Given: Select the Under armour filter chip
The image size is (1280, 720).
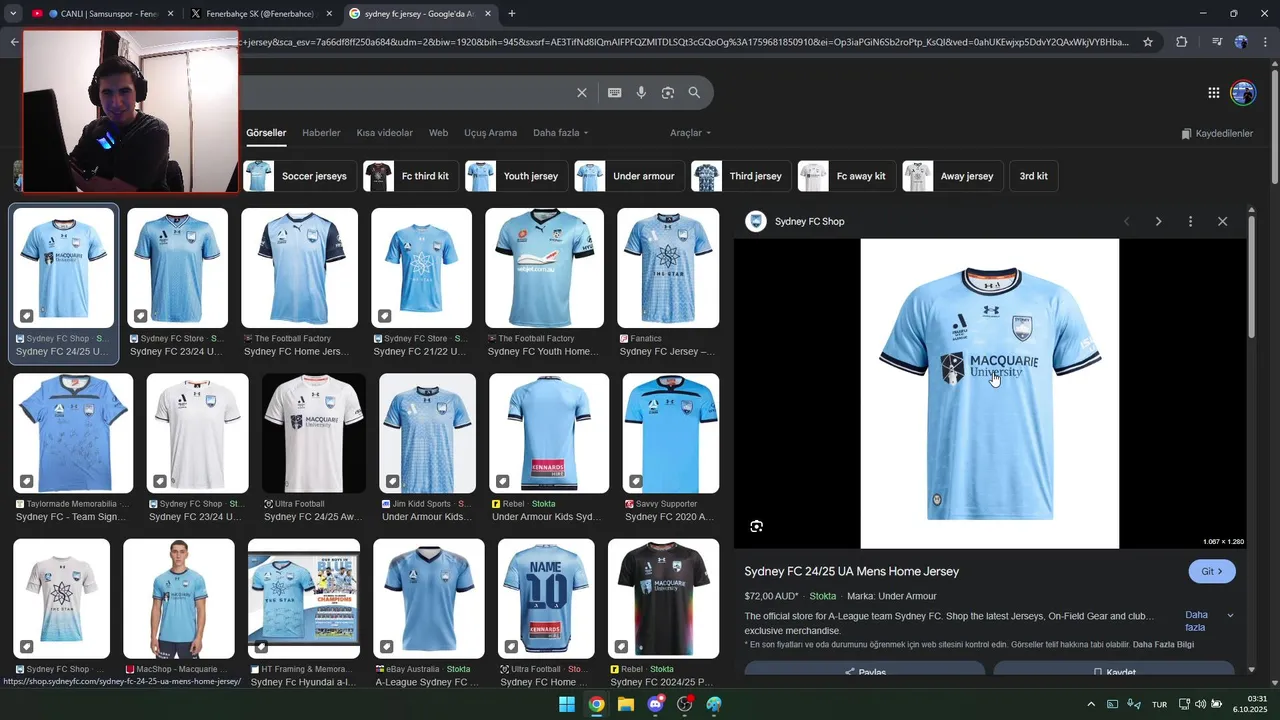Looking at the screenshot, I should point(629,176).
